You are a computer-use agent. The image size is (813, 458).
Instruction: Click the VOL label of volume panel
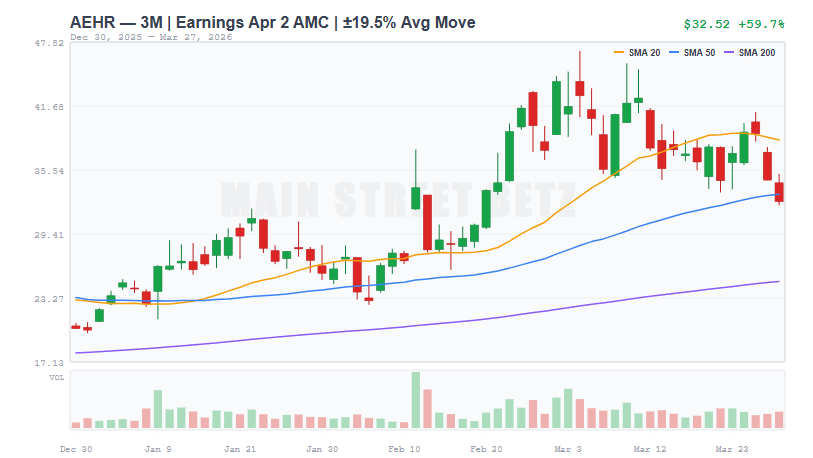57,377
